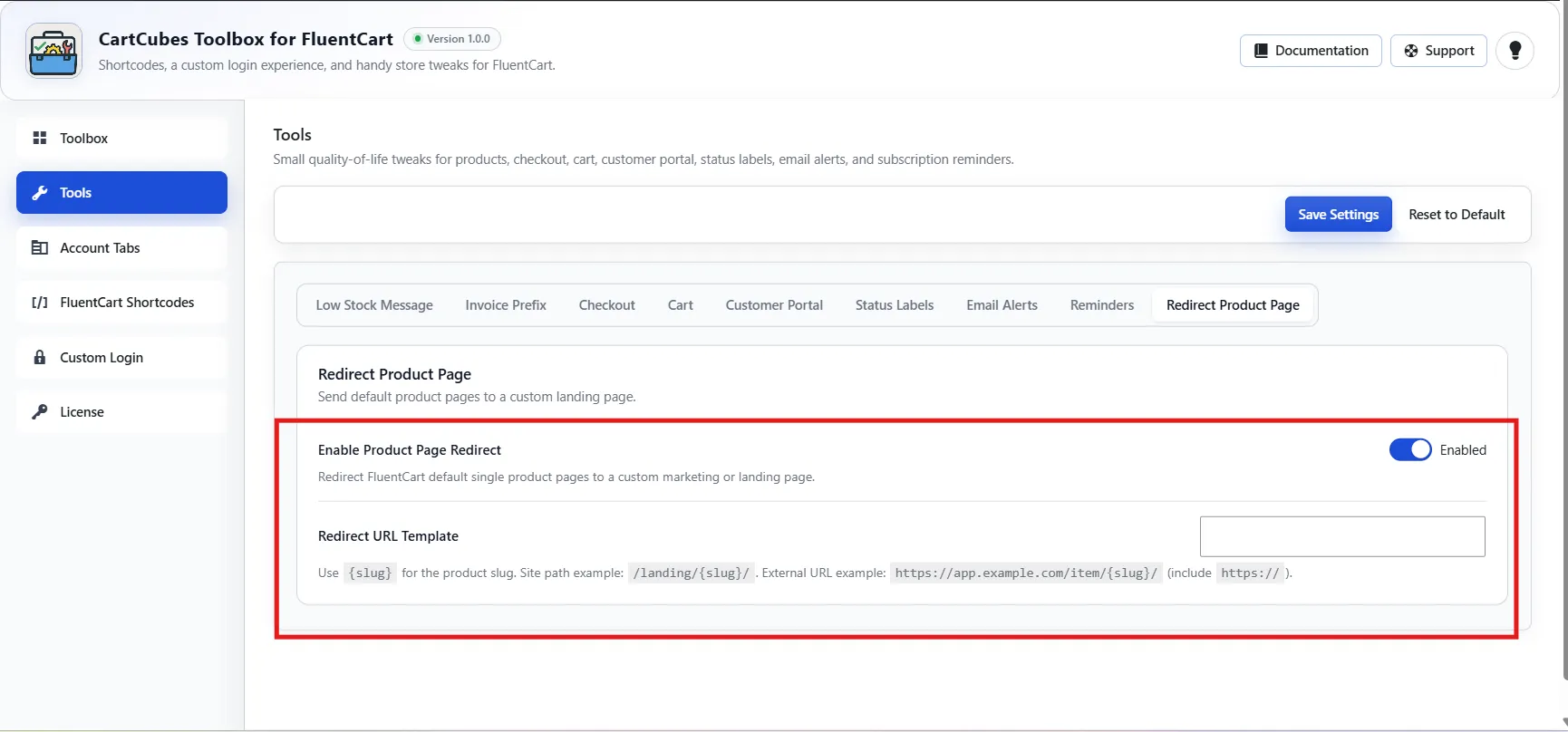1568x732 pixels.
Task: Open the Toolbox sidebar item
Action: pyautogui.click(x=121, y=138)
